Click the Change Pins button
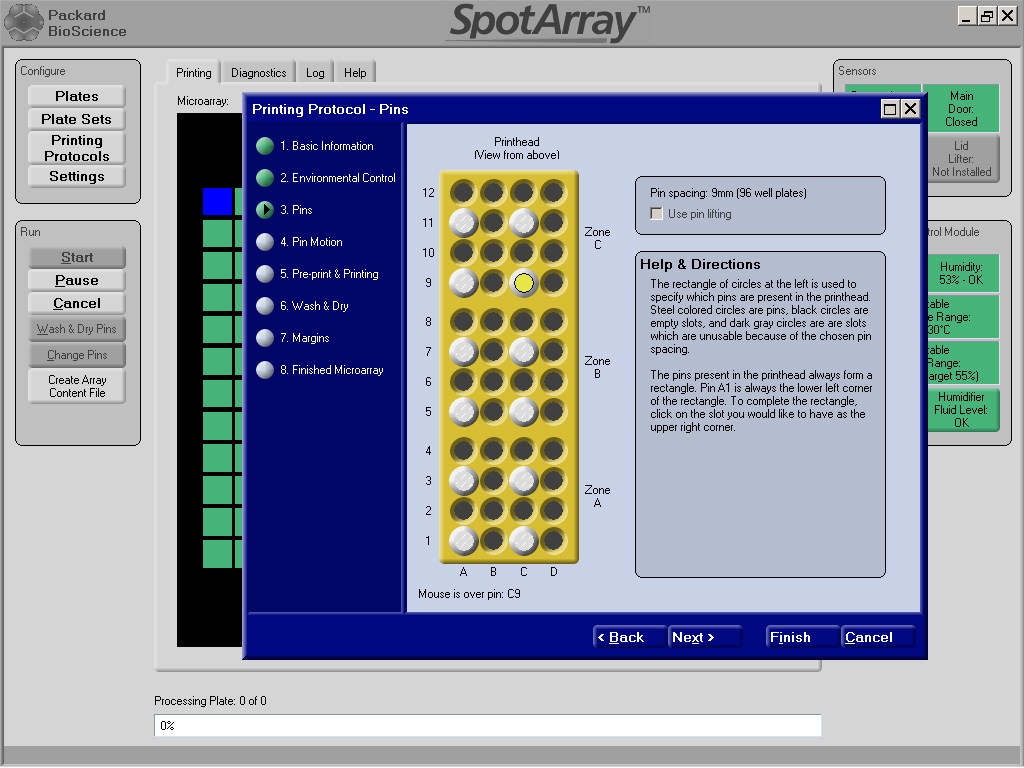The width and height of the screenshot is (1024, 768). coord(77,355)
